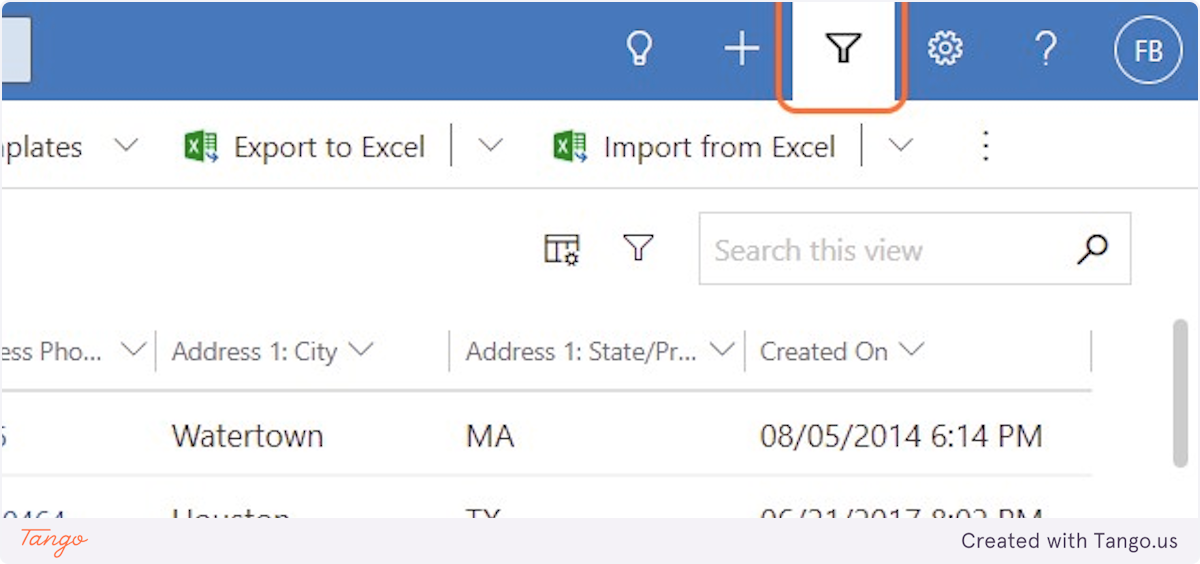The image size is (1200, 564).
Task: Open the FB user account avatar
Action: [1148, 49]
